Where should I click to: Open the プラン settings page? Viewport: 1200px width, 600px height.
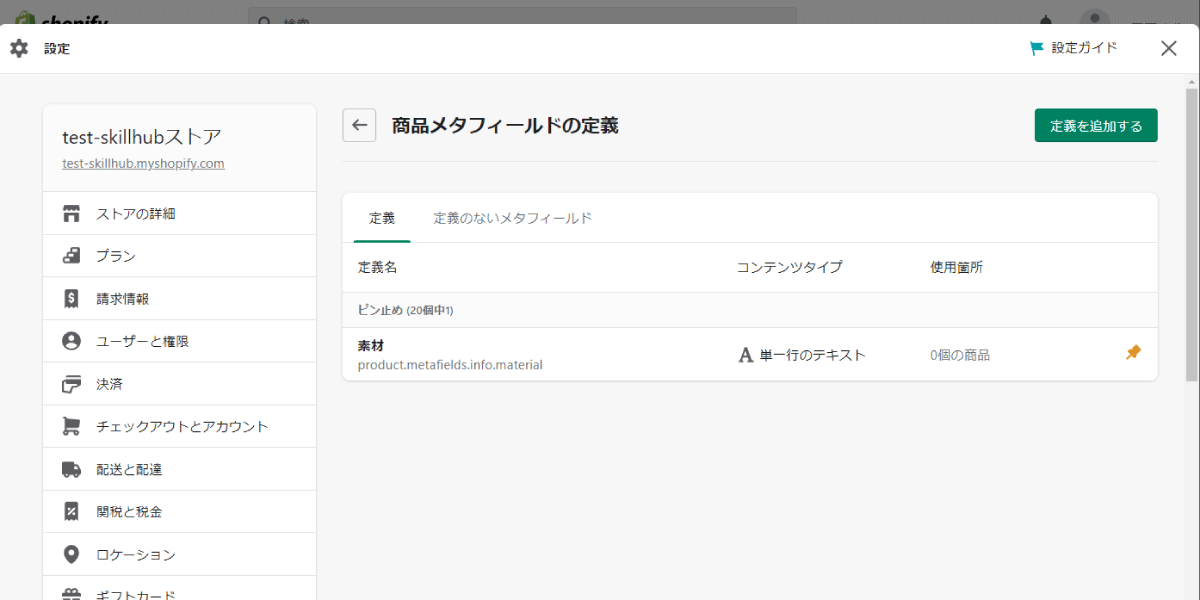(179, 256)
